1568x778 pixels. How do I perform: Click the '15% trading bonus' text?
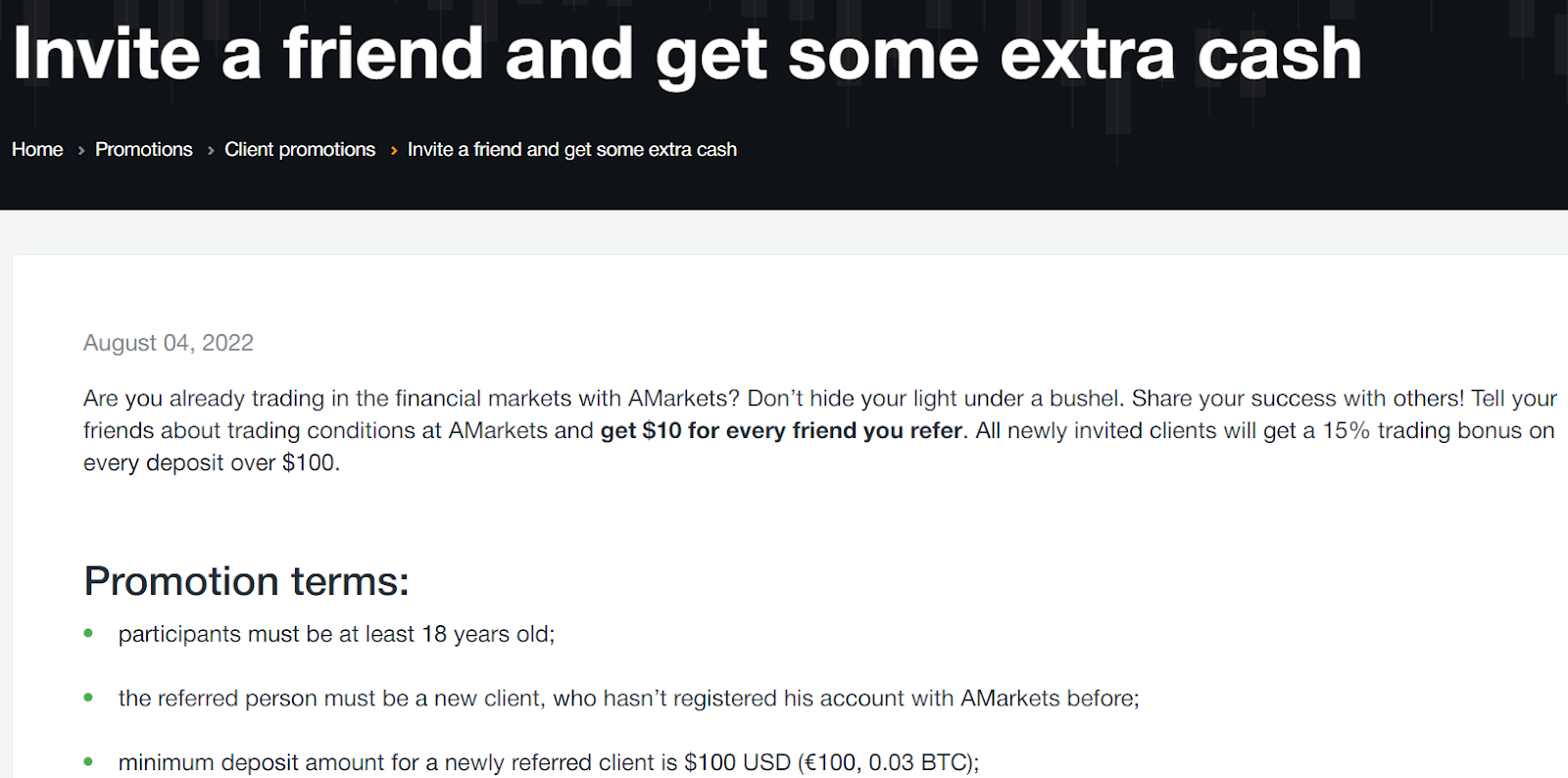pyautogui.click(x=1422, y=431)
